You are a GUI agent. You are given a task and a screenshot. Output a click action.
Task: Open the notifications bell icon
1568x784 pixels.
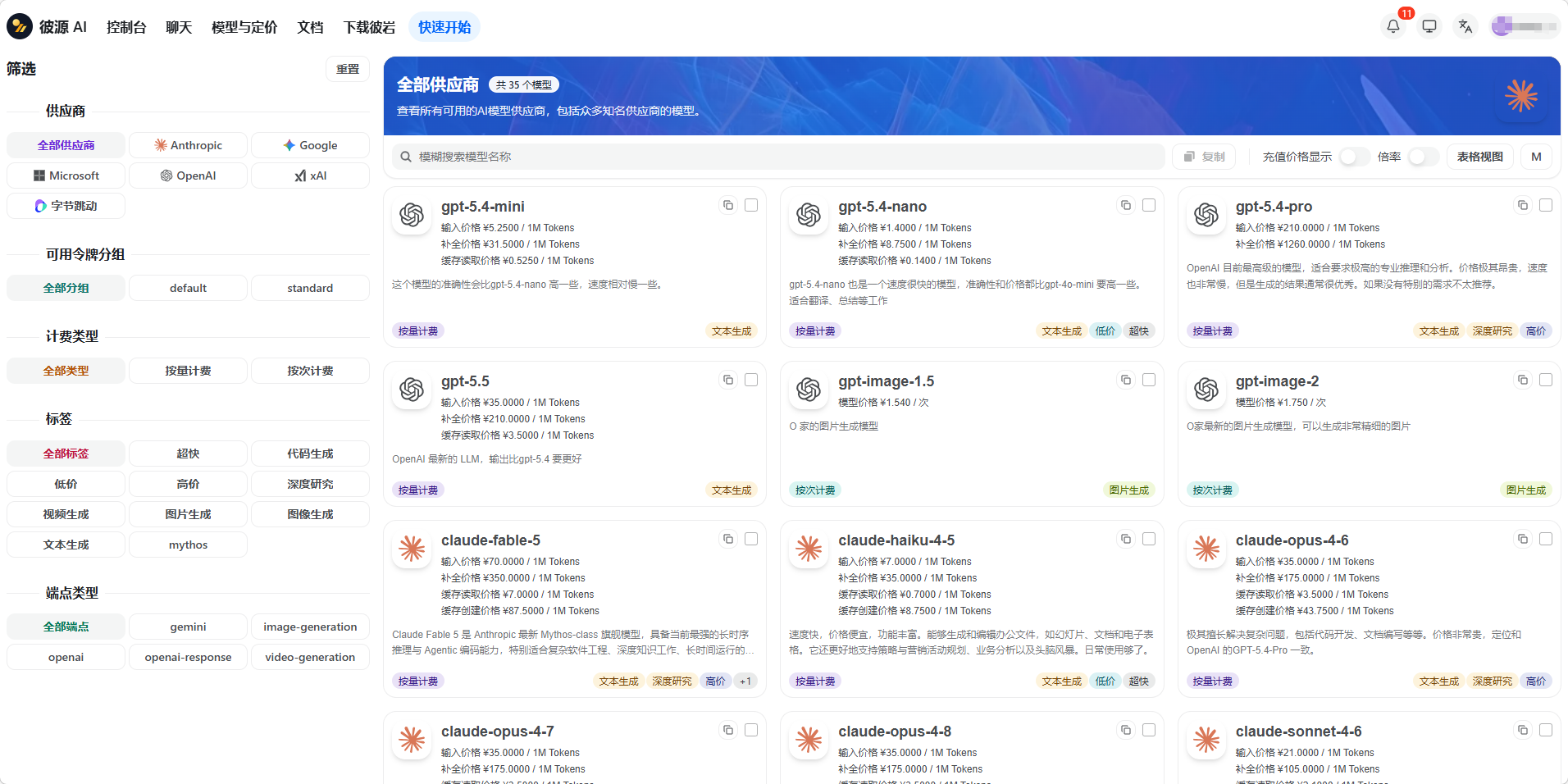[1393, 26]
